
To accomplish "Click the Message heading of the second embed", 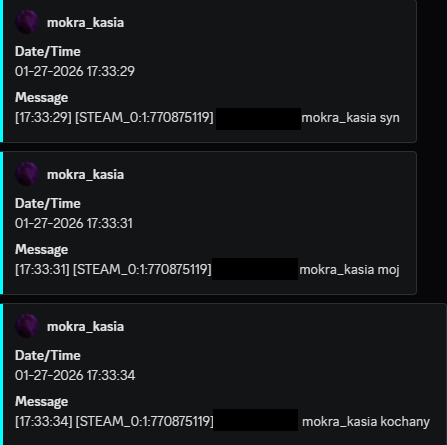I will click(x=41, y=250).
